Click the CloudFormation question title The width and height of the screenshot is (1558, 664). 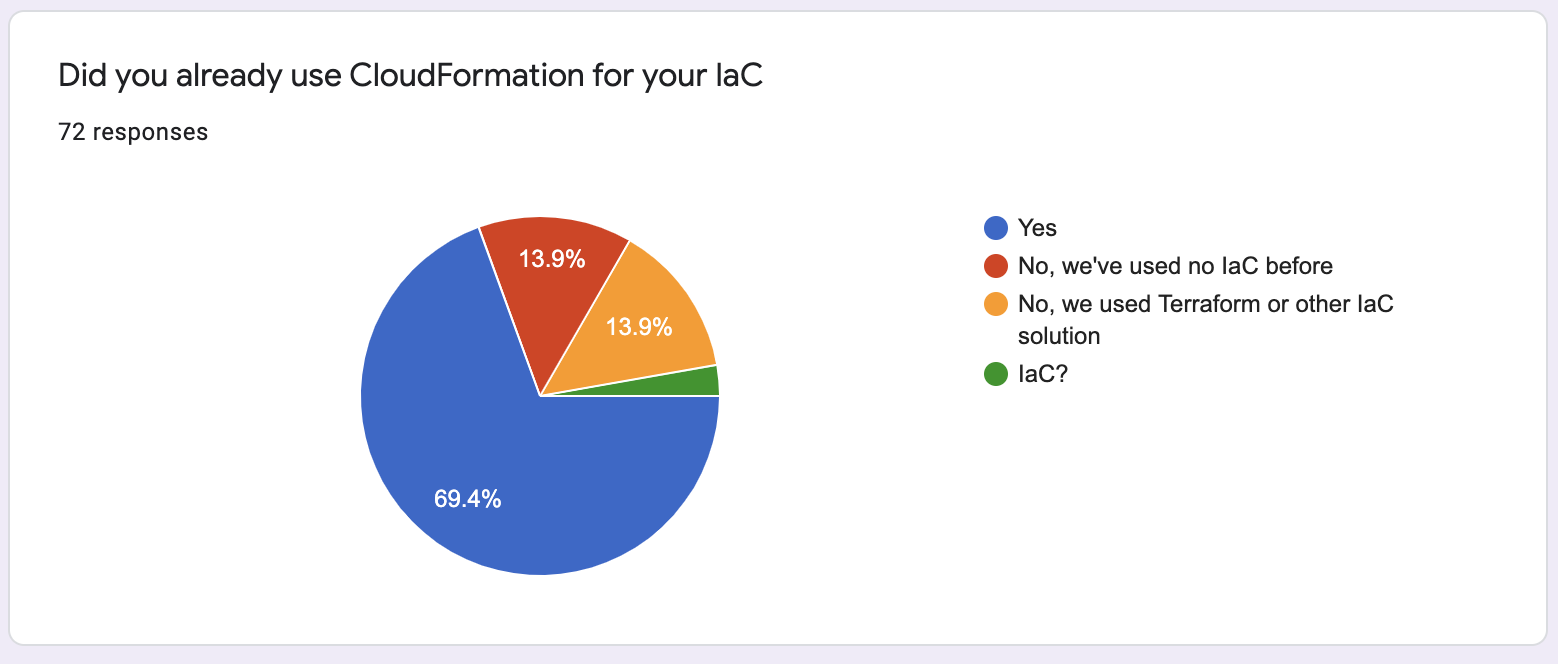(411, 77)
